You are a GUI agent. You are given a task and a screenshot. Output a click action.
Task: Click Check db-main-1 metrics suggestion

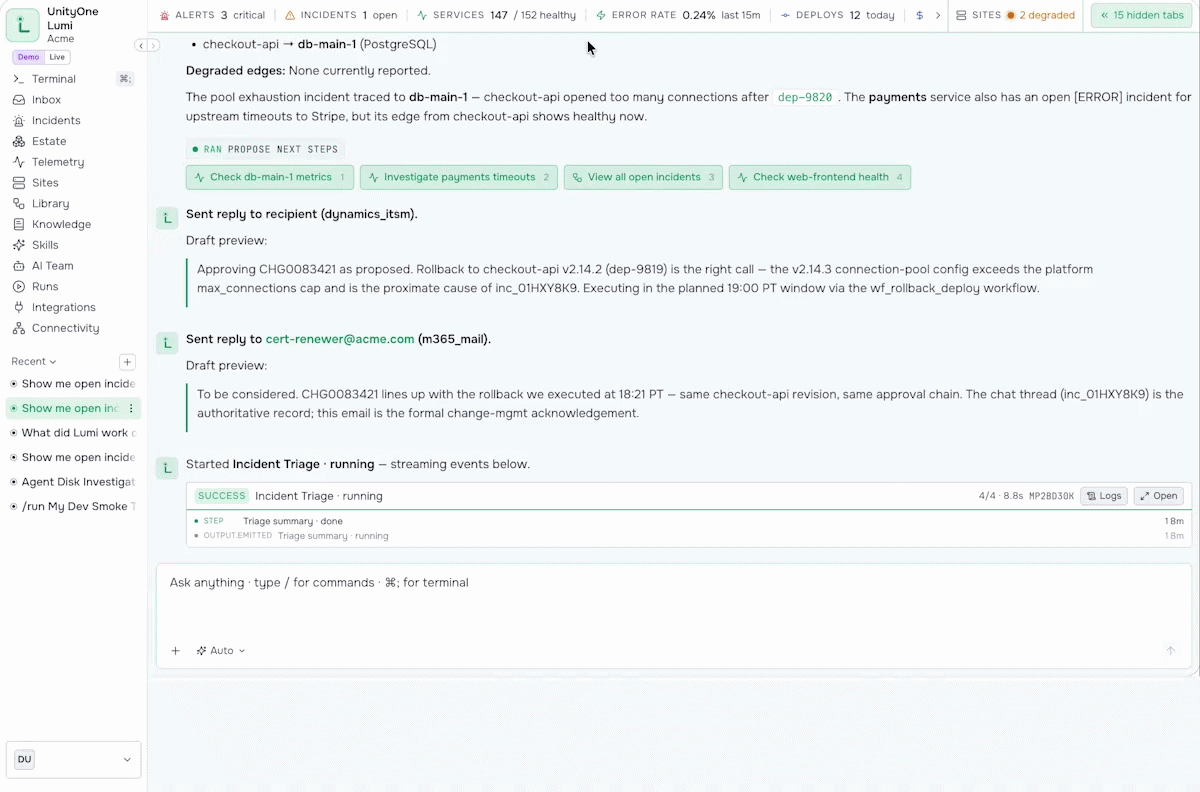pyautogui.click(x=270, y=177)
